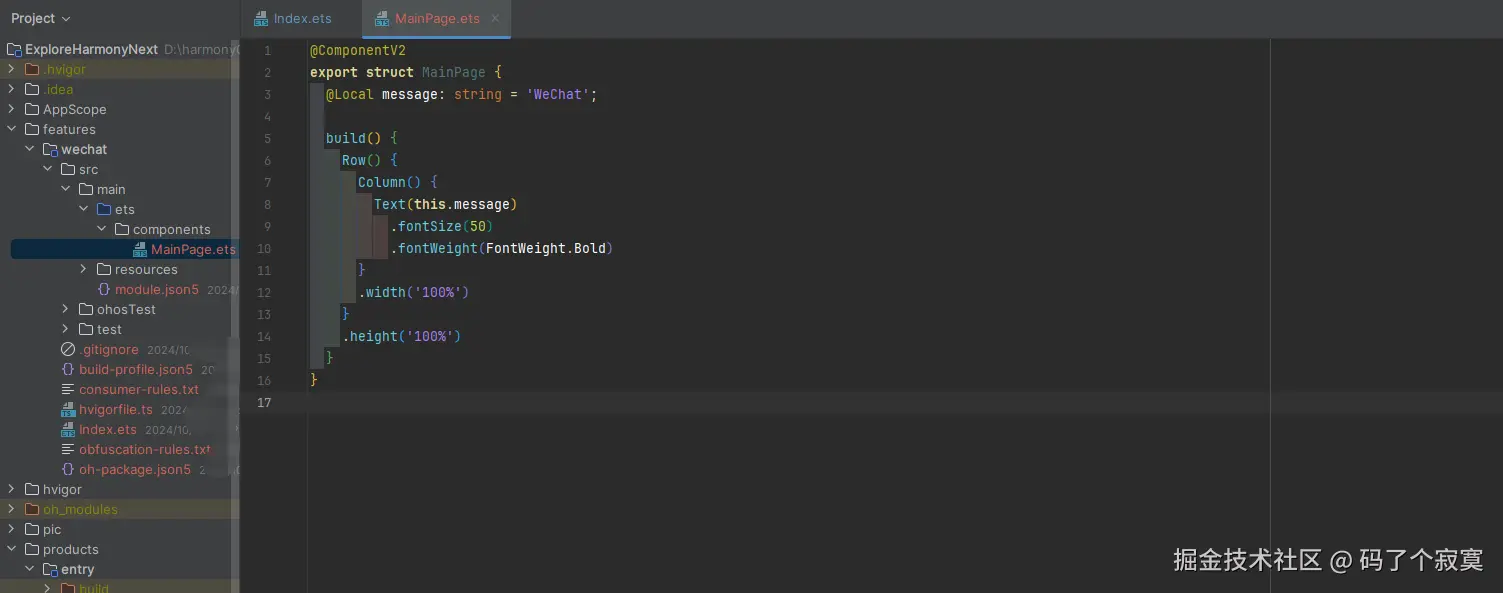The width and height of the screenshot is (1503, 593).
Task: Click the entry module folder icon
Action: point(50,569)
